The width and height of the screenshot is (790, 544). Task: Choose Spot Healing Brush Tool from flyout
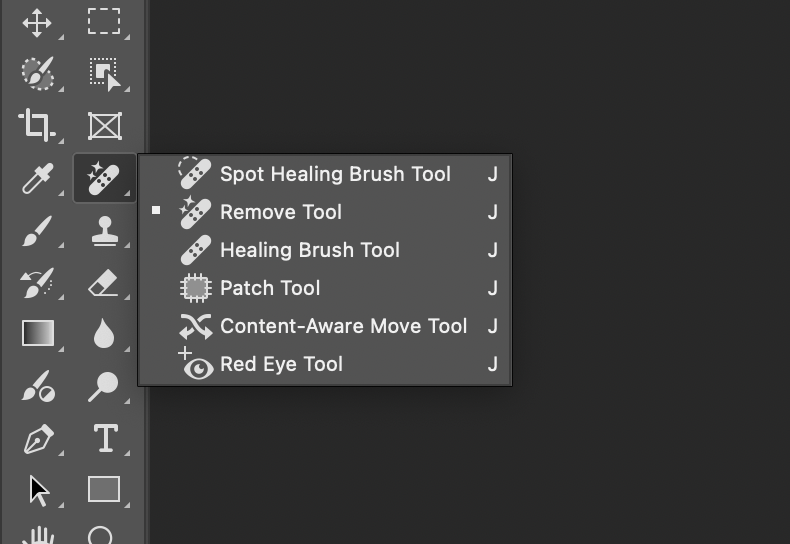[335, 174]
